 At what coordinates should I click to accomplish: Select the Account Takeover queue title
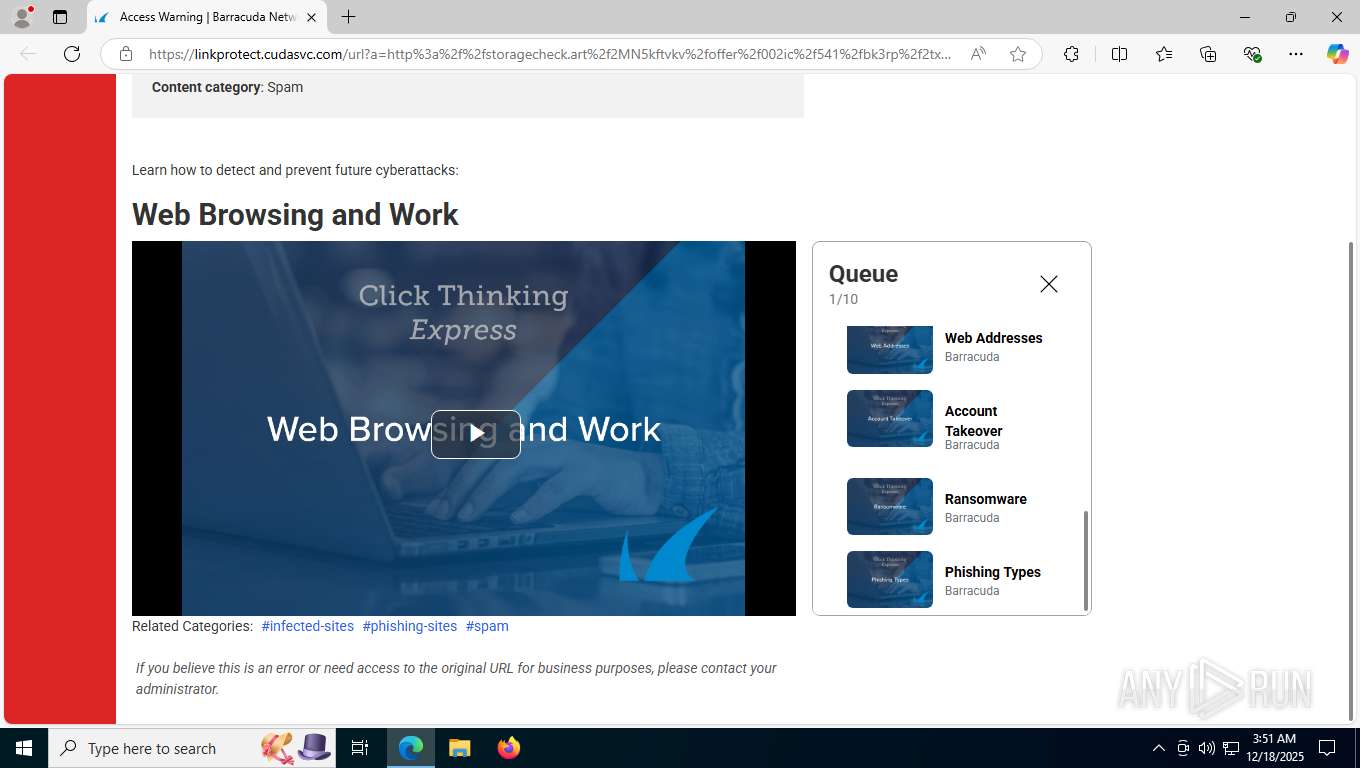(x=973, y=421)
